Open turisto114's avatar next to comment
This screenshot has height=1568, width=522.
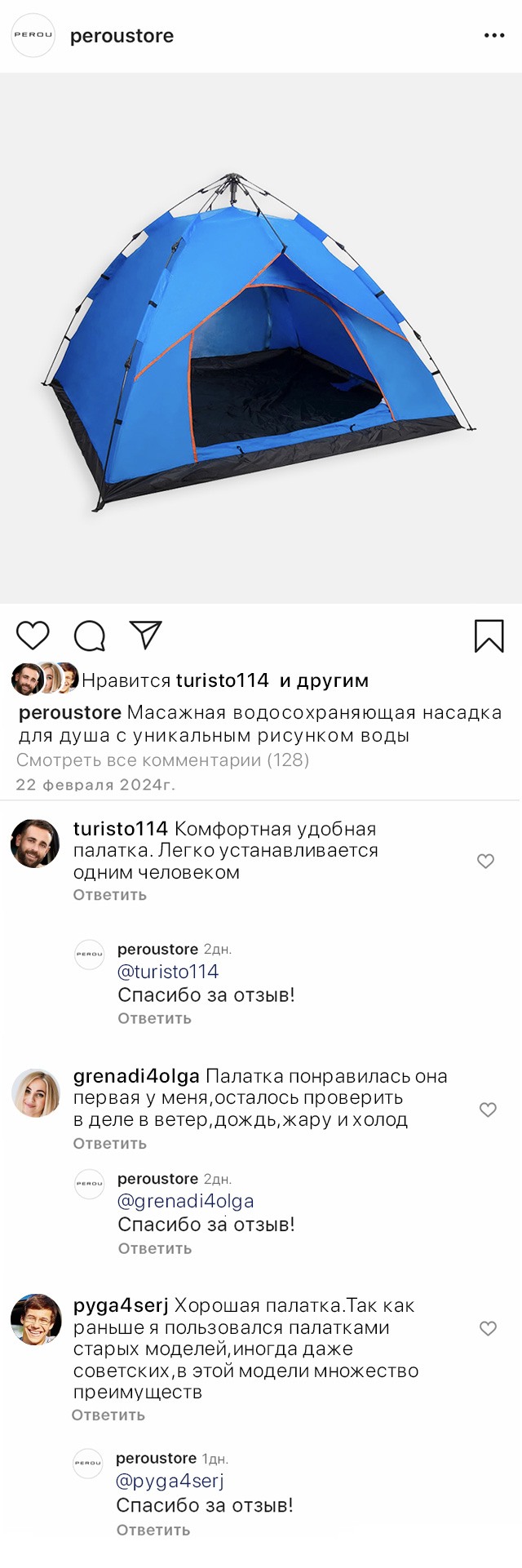pyautogui.click(x=35, y=844)
